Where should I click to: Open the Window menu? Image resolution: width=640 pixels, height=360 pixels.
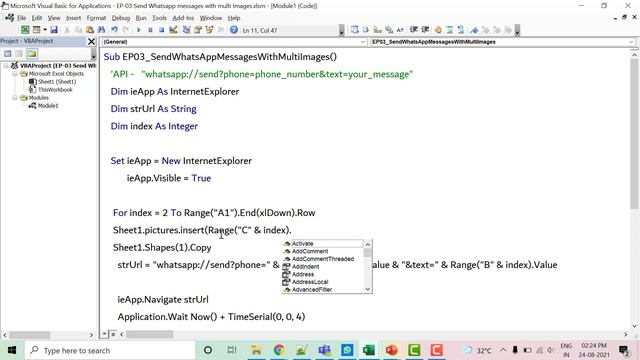tap(211, 18)
